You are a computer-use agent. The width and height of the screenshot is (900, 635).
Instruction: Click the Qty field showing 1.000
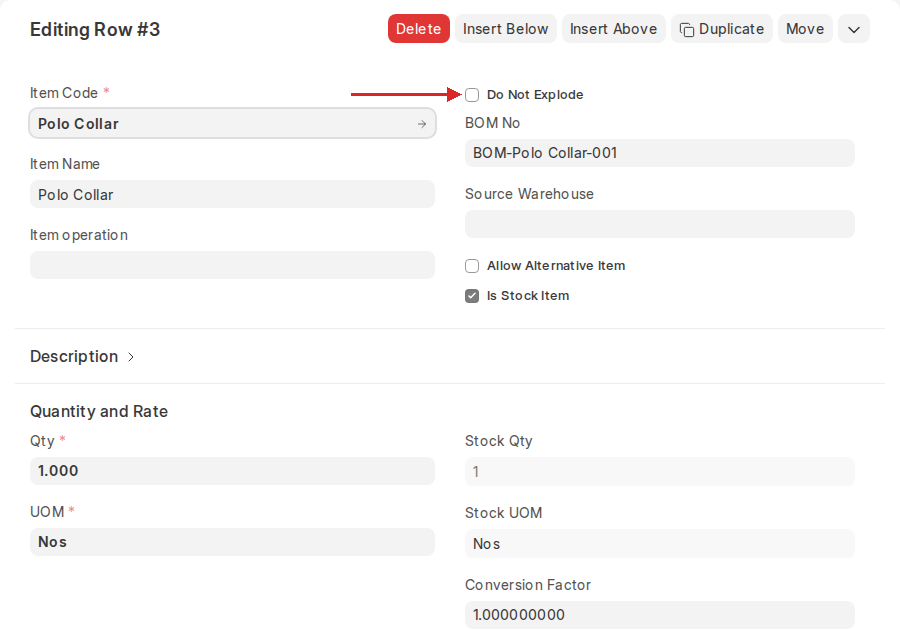tap(232, 471)
